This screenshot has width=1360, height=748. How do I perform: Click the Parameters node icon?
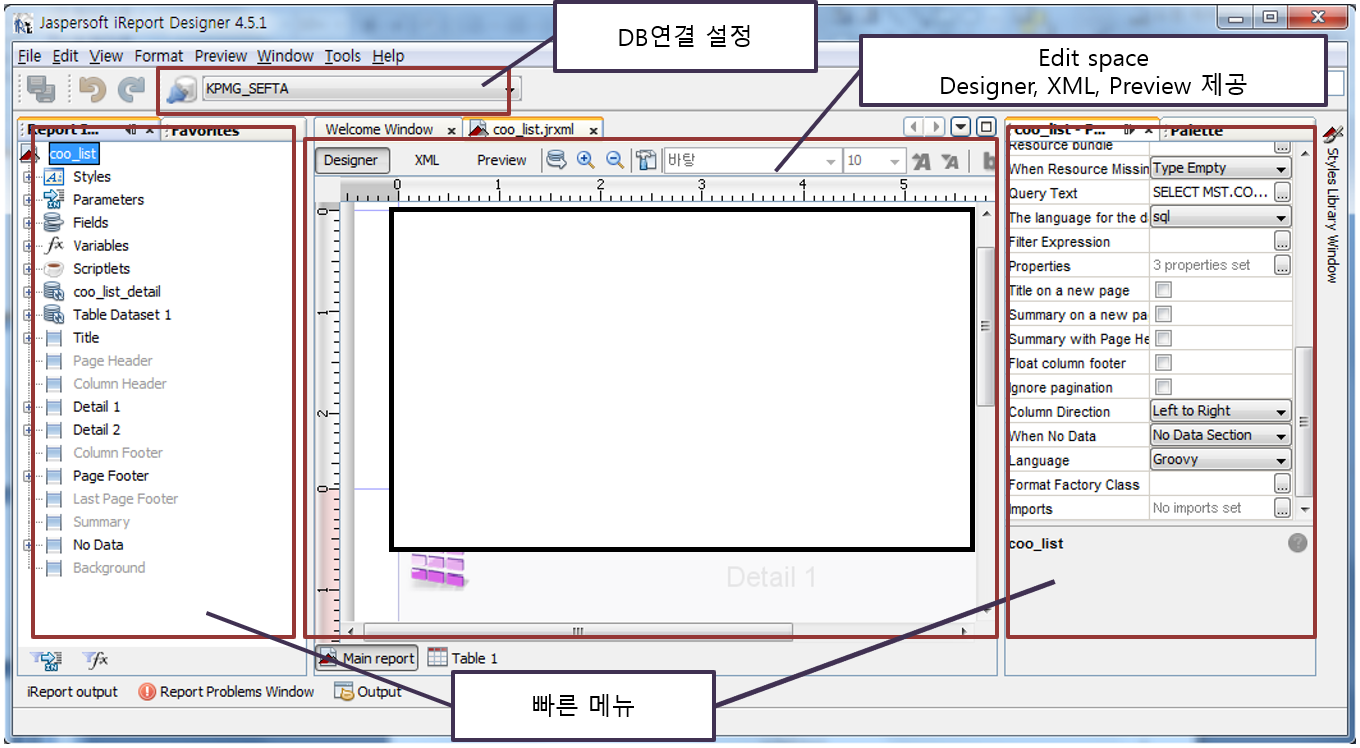coord(54,200)
